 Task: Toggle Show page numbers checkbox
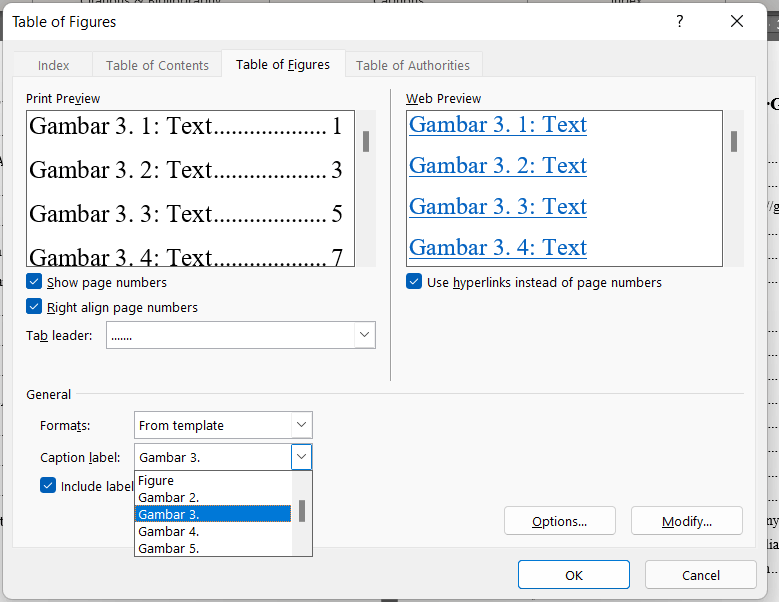(x=35, y=283)
